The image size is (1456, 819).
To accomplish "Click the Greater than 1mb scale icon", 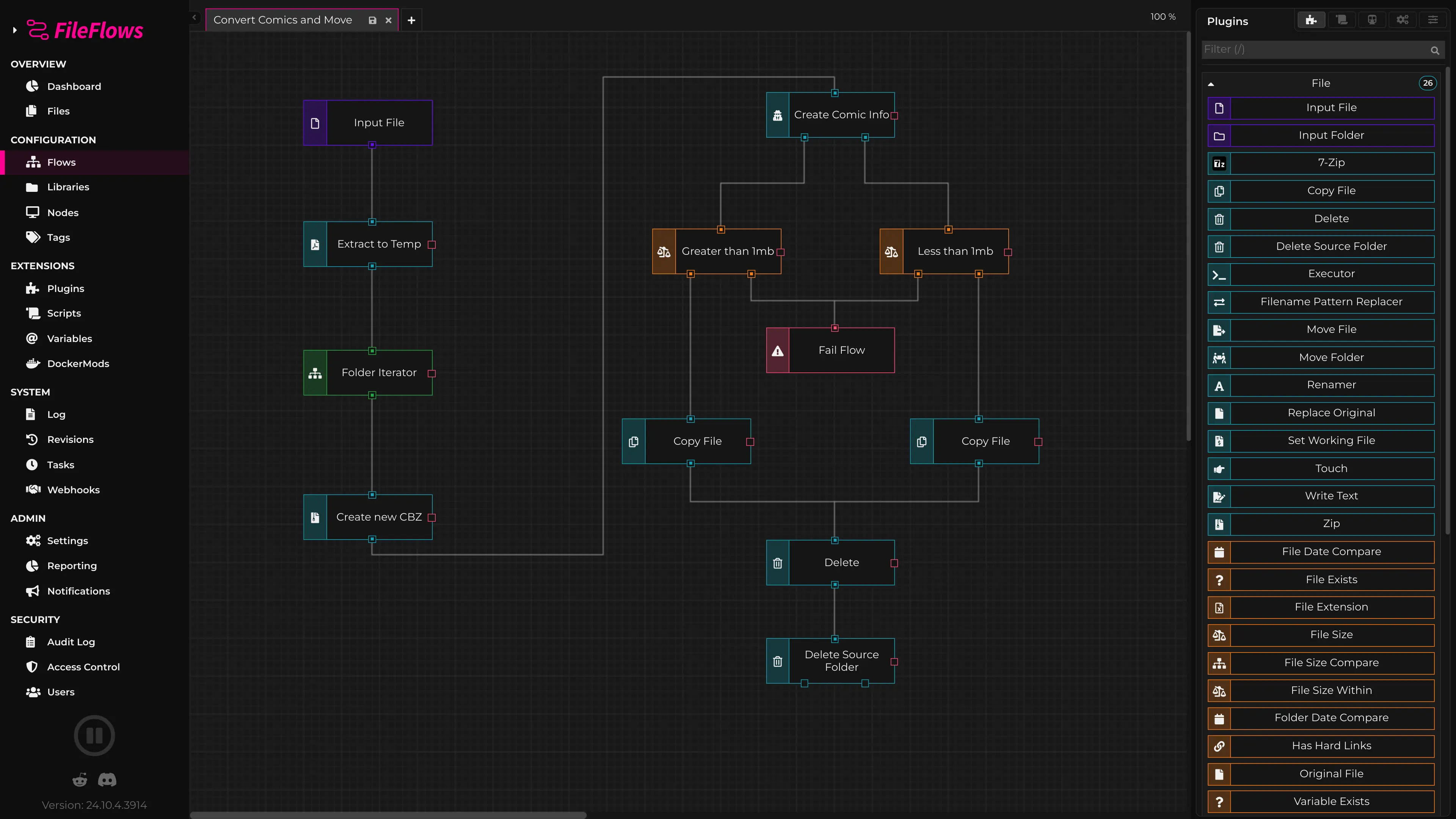I will point(664,251).
